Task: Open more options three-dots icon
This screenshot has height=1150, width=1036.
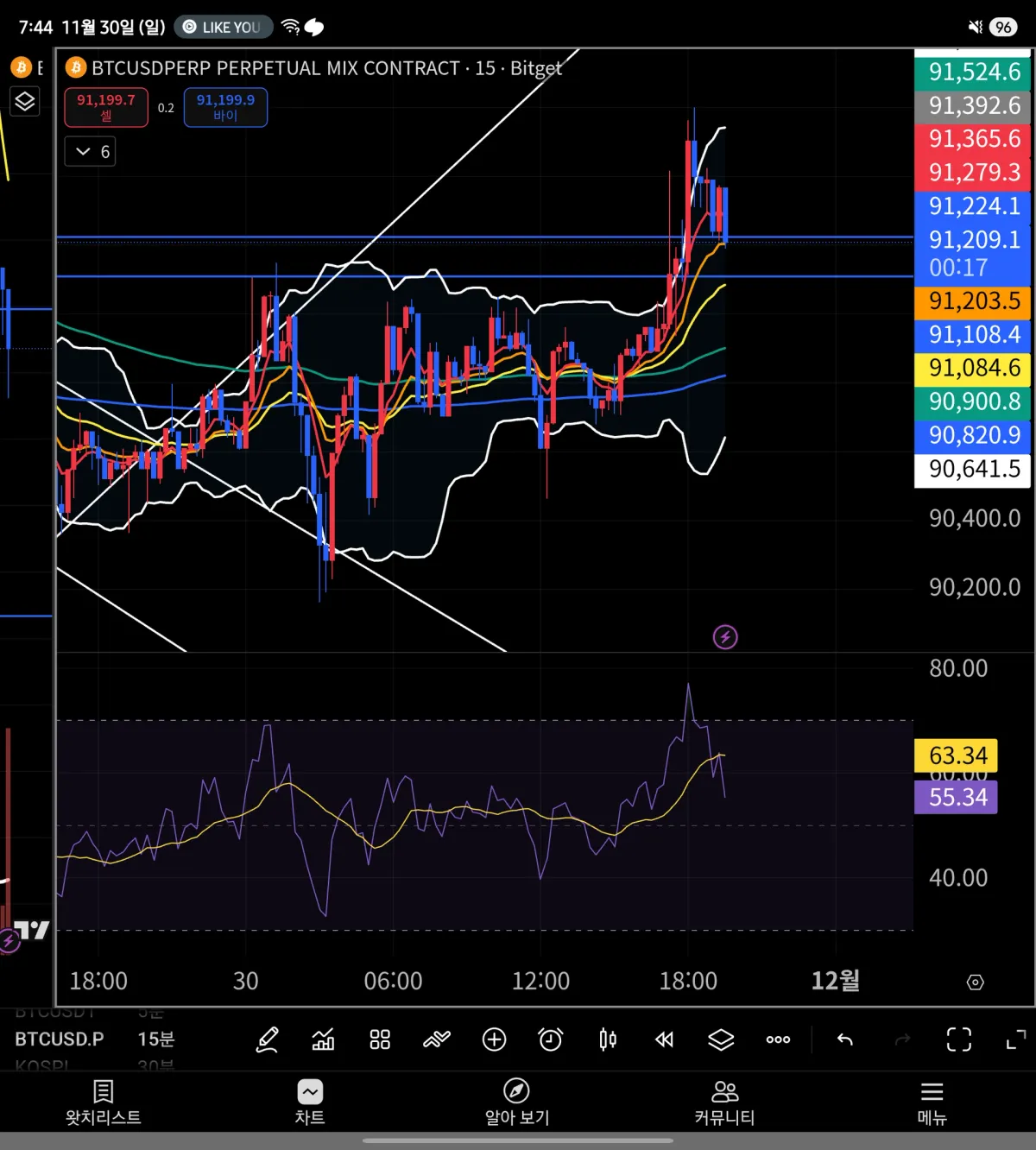Action: tap(778, 1039)
